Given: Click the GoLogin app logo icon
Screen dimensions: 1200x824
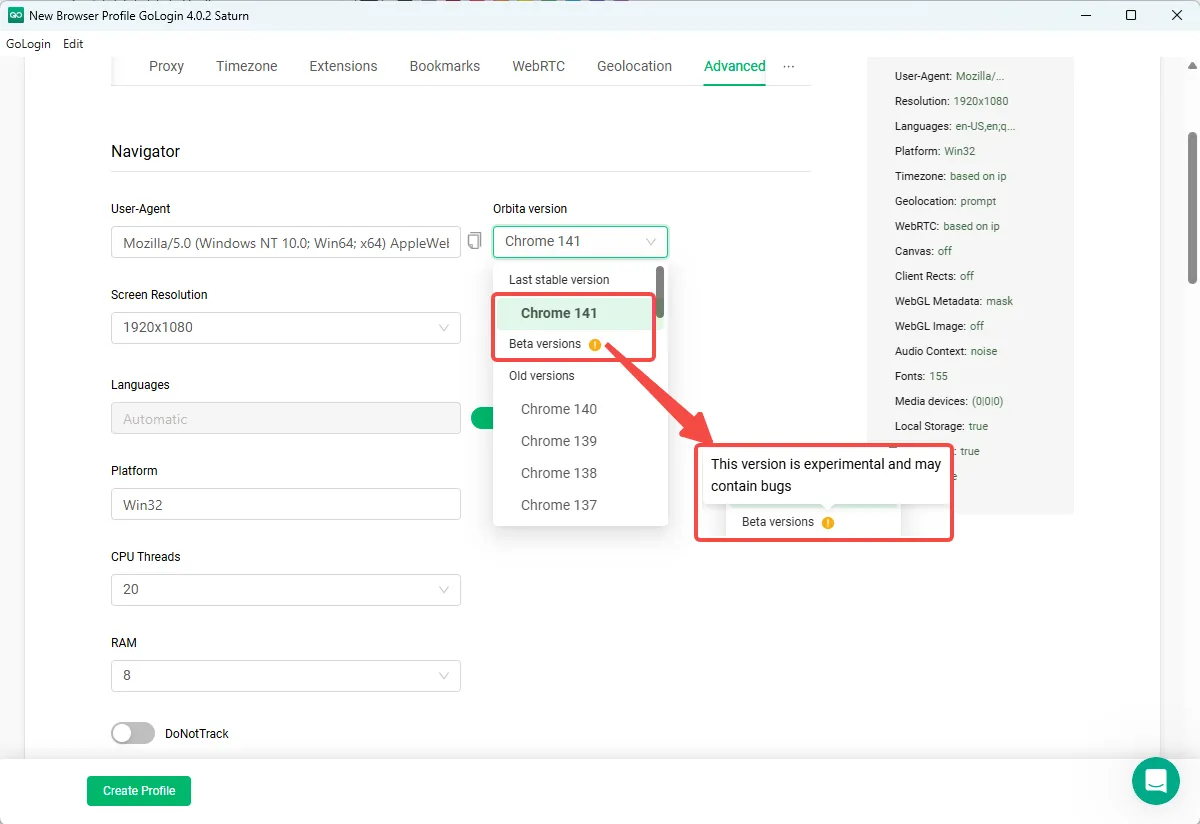Looking at the screenshot, I should point(16,15).
